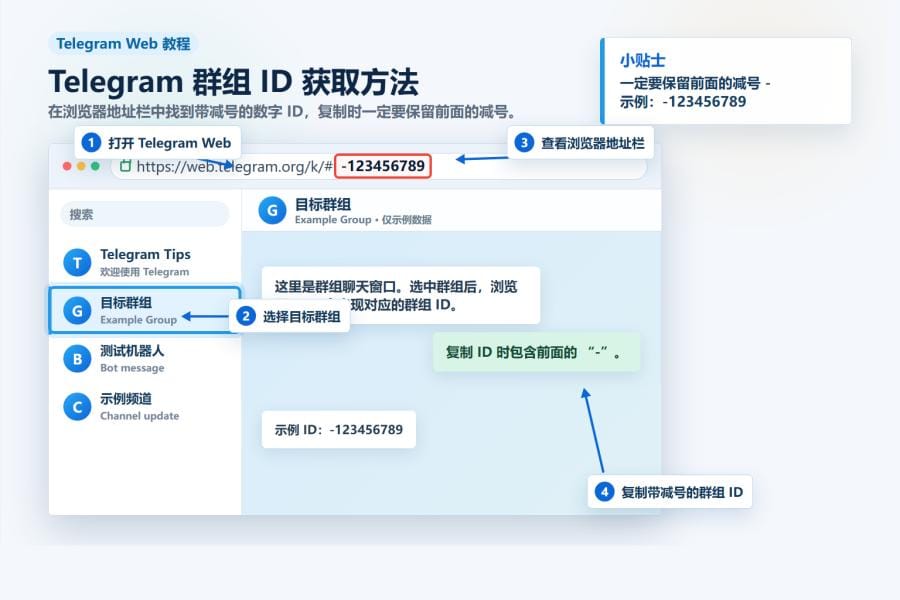900x600 pixels.
Task: Click the lock icon in the address bar
Action: pyautogui.click(x=125, y=166)
